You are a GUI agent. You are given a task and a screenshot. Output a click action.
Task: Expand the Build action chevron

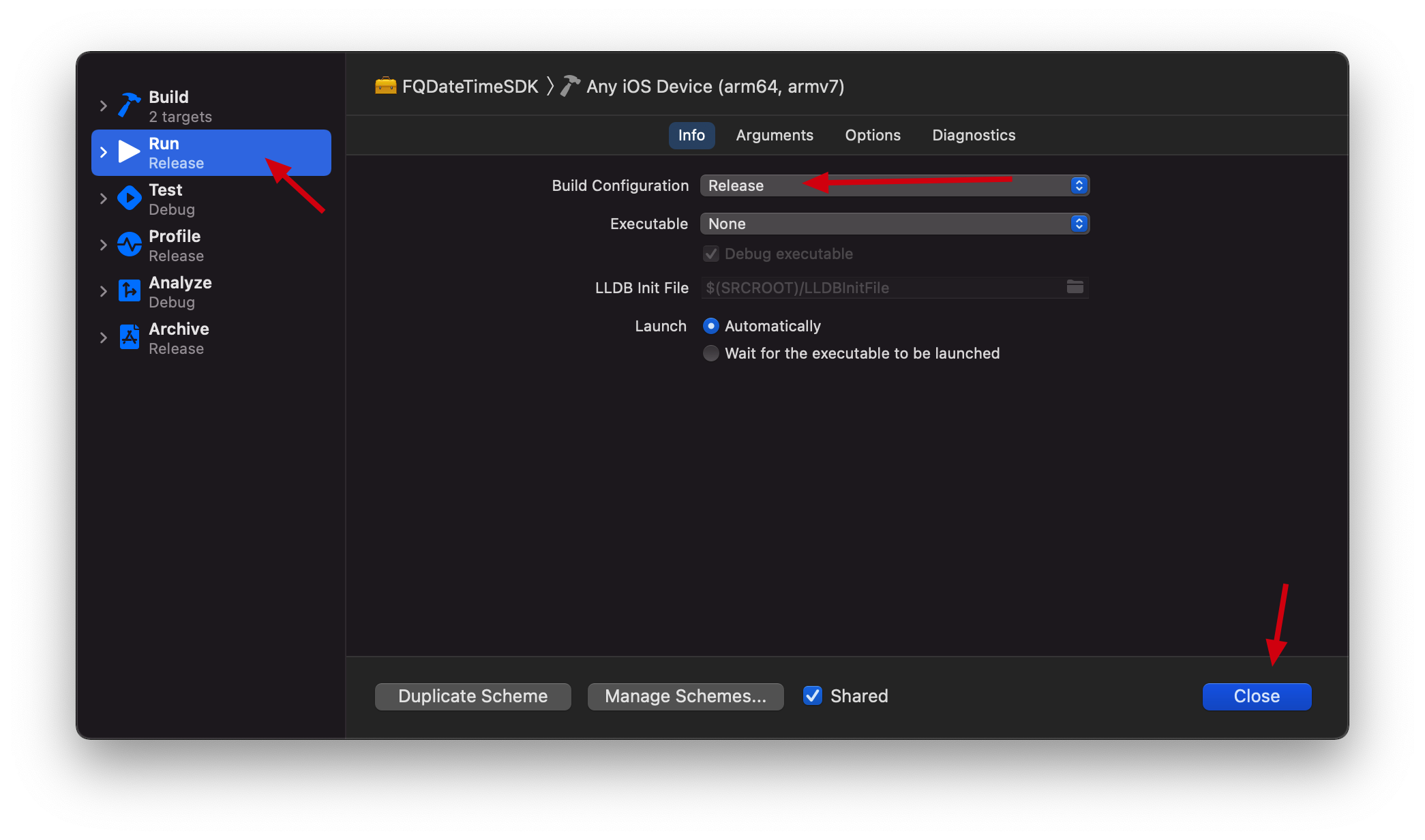103,106
